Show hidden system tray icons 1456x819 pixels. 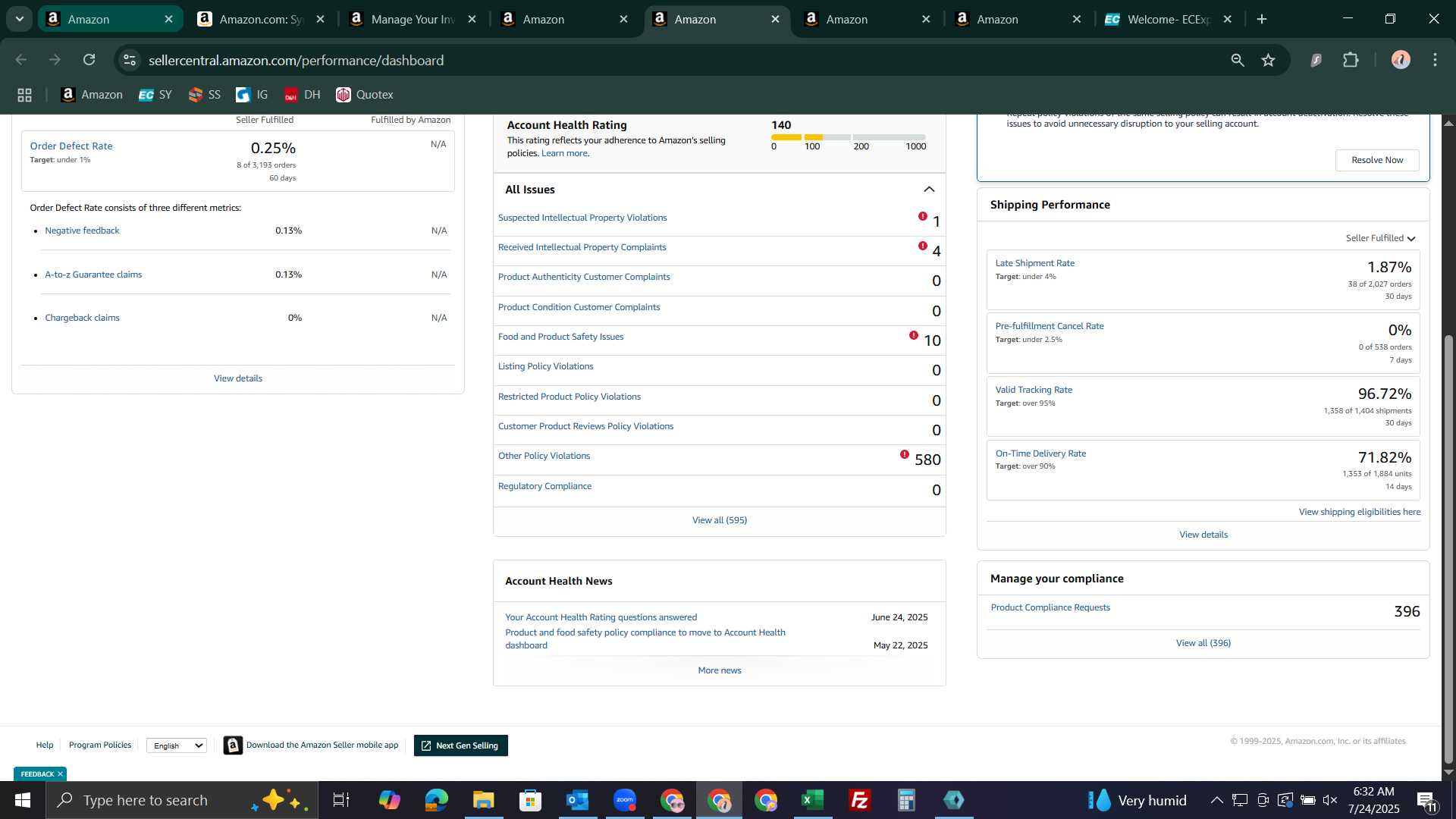tap(1216, 800)
